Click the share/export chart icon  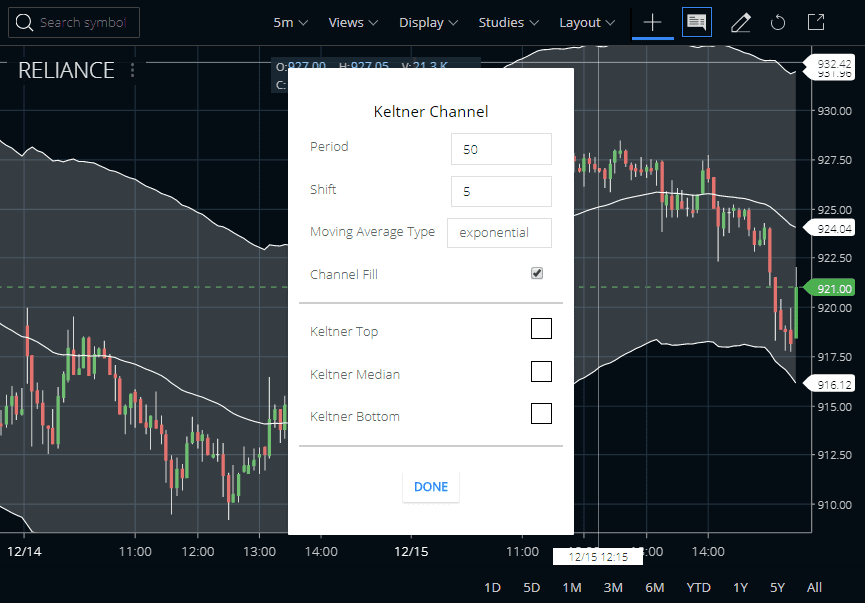816,22
